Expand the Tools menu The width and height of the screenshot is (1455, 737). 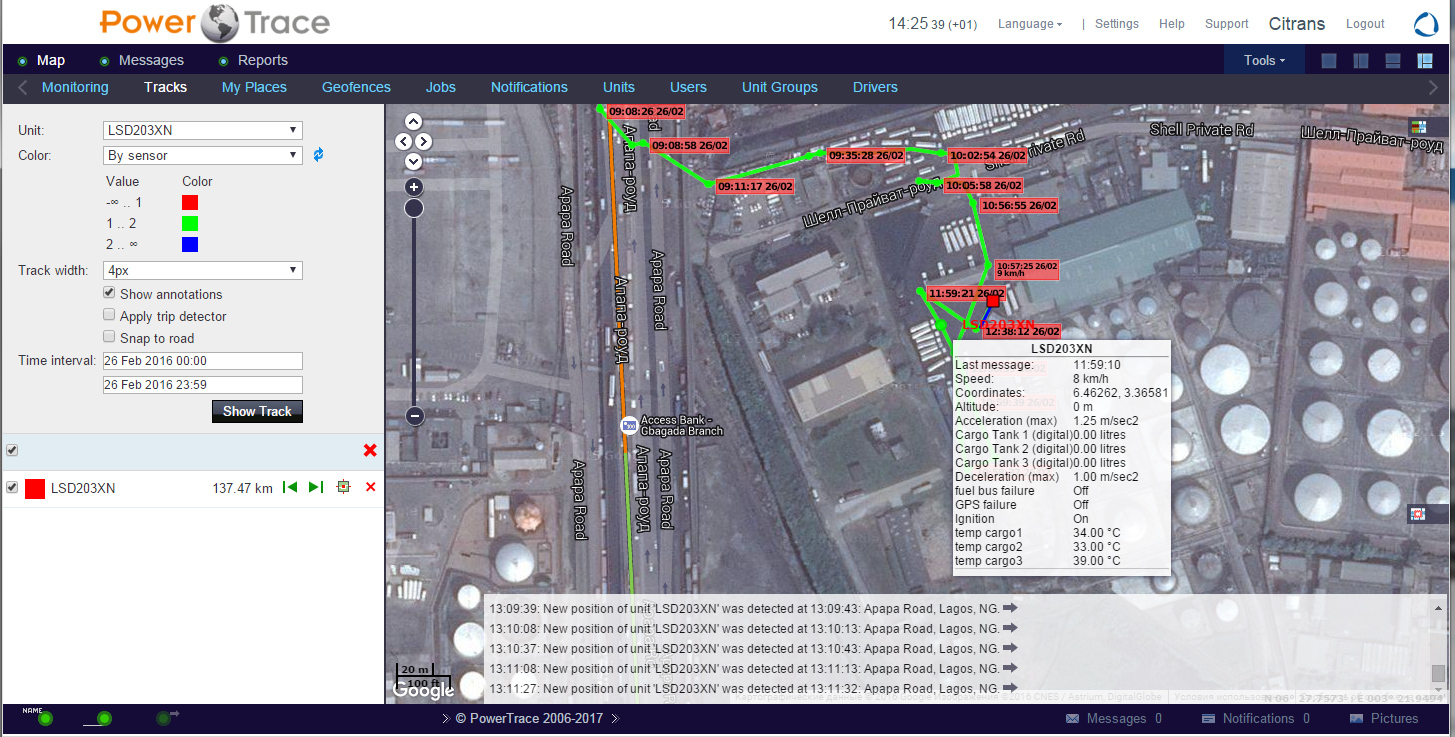point(1264,60)
